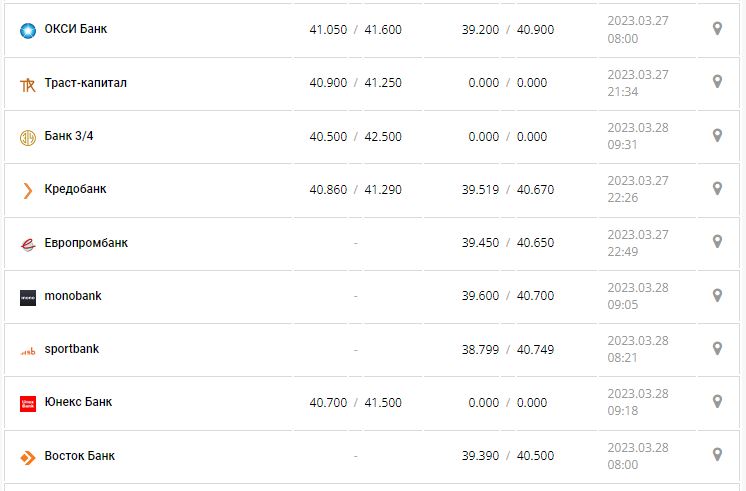
Task: Open map location pin for ОКСИ Банк
Action: point(717,28)
